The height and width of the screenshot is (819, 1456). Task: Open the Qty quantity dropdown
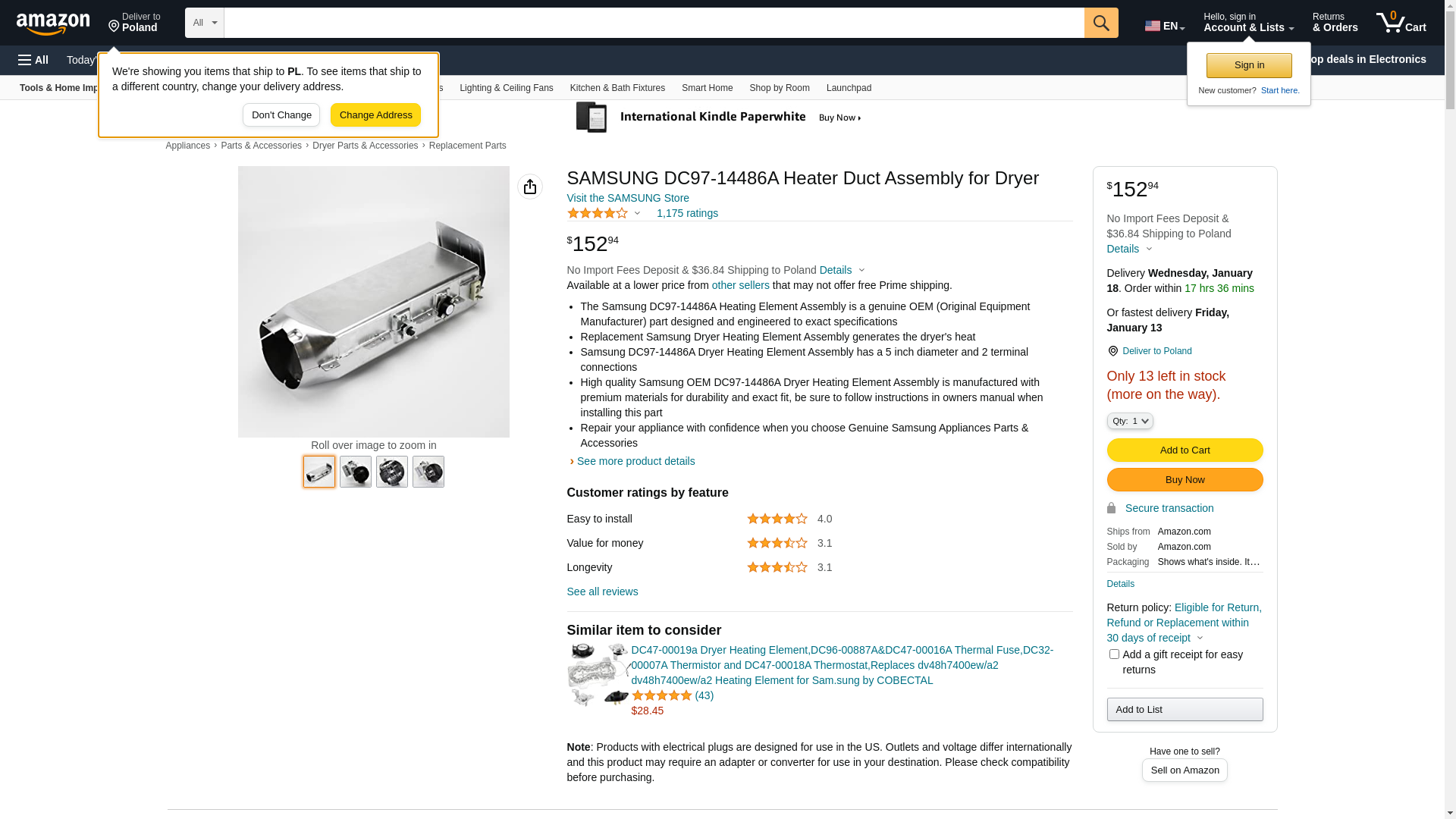[x=1129, y=421]
